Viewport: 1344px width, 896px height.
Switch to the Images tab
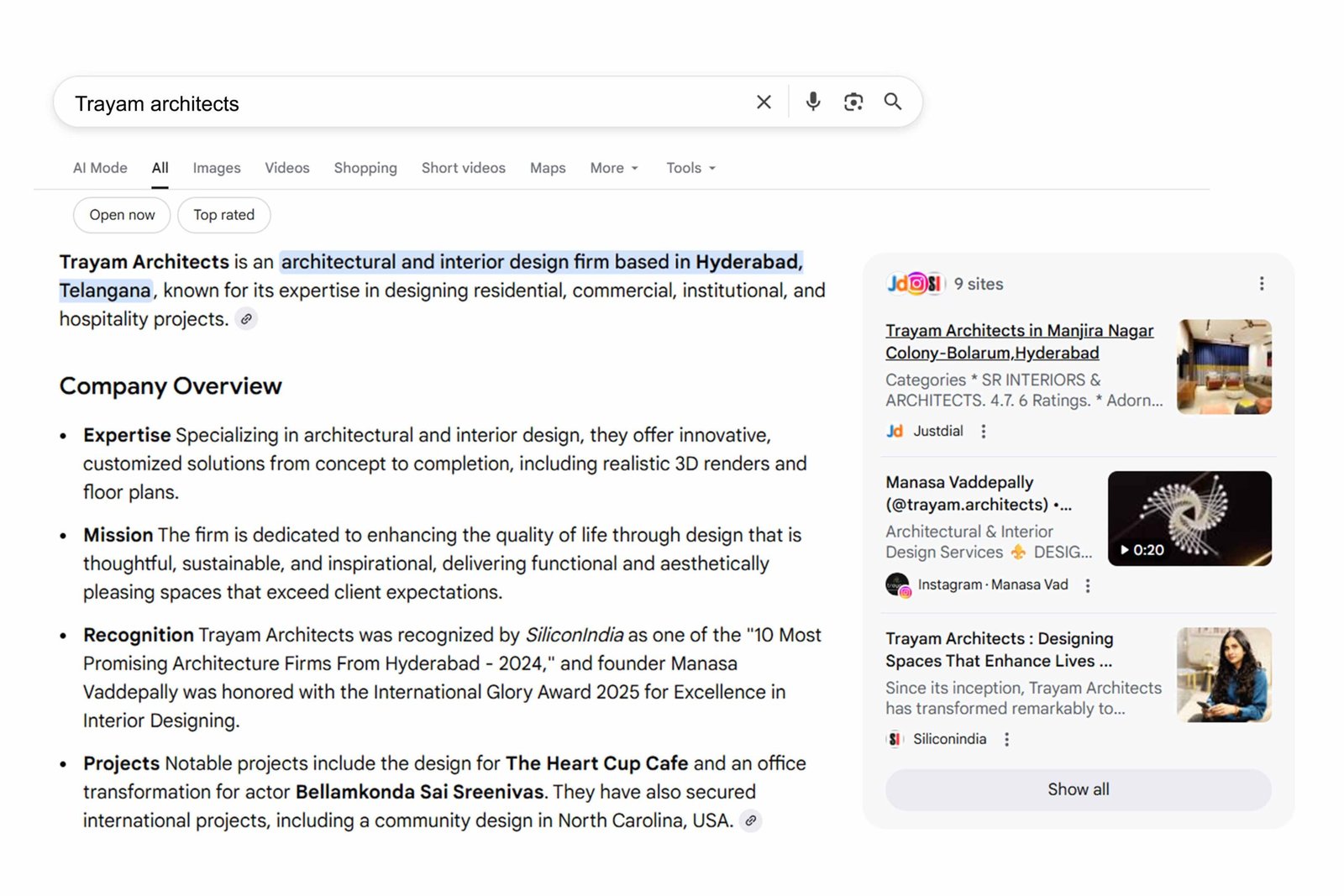tap(217, 168)
